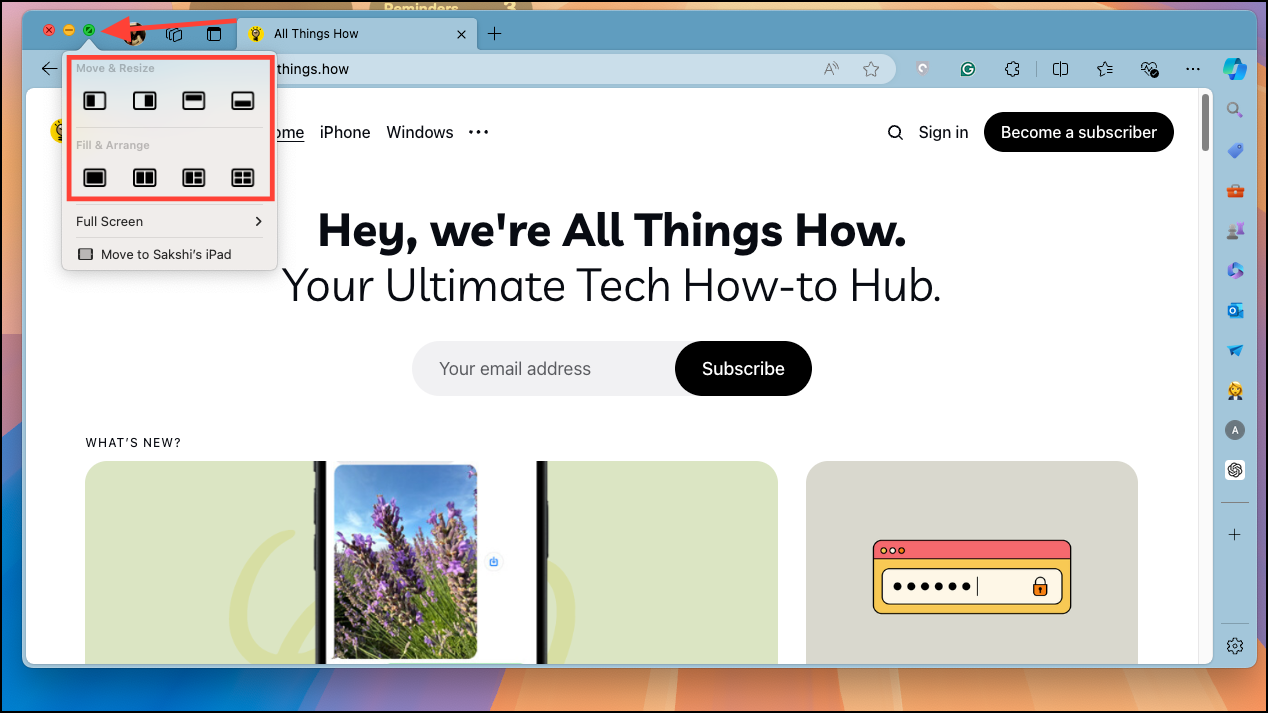Expand more categories ellipsis in site nav
The image size is (1268, 713).
479,132
